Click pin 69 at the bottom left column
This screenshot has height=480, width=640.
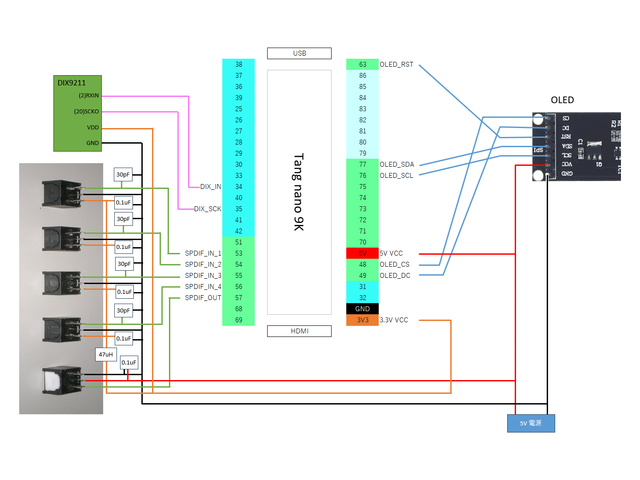click(238, 319)
